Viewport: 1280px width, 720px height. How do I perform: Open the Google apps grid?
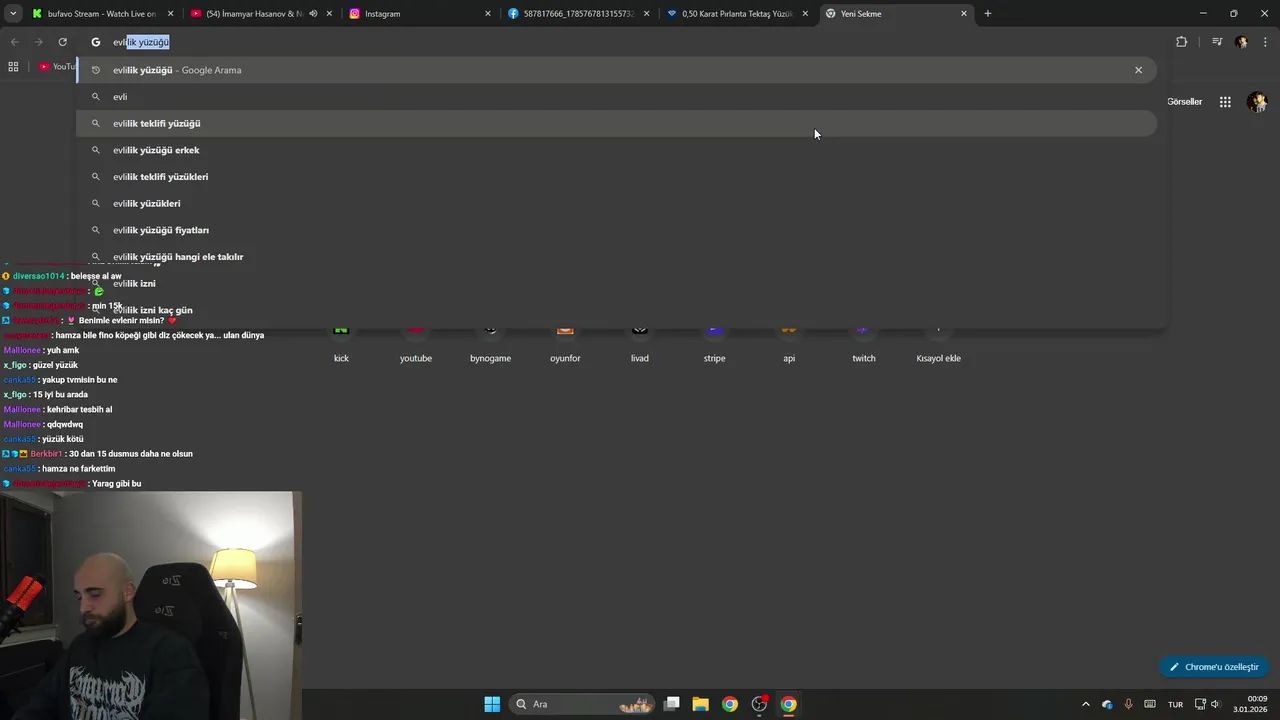[x=1225, y=102]
